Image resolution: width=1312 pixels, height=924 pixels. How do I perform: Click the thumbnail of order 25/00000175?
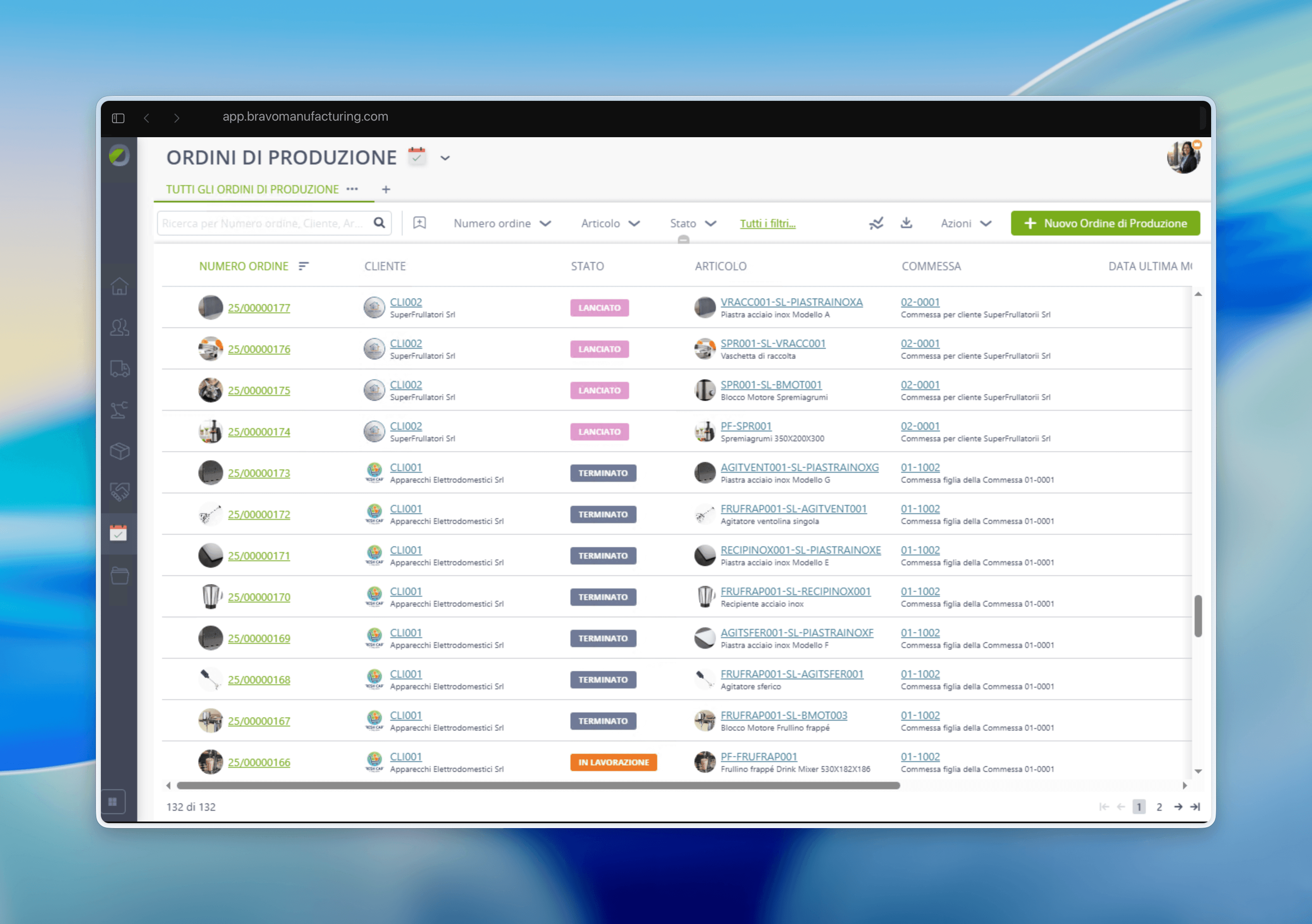210,390
